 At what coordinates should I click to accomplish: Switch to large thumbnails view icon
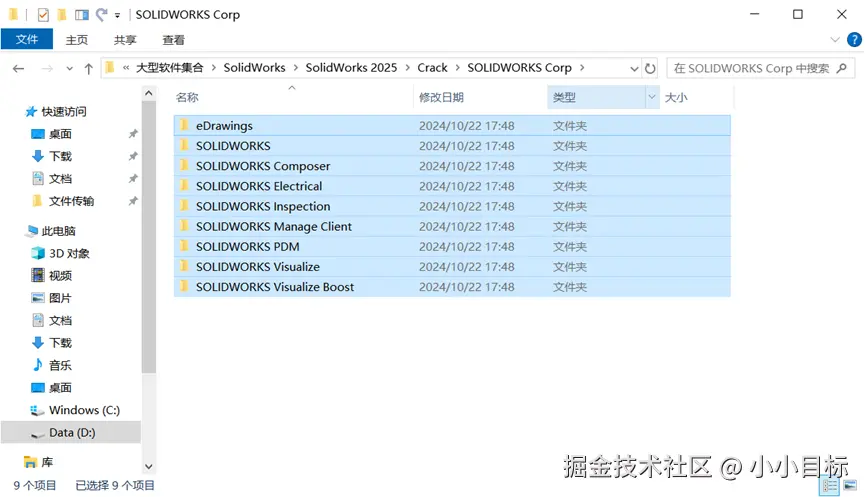[850, 486]
